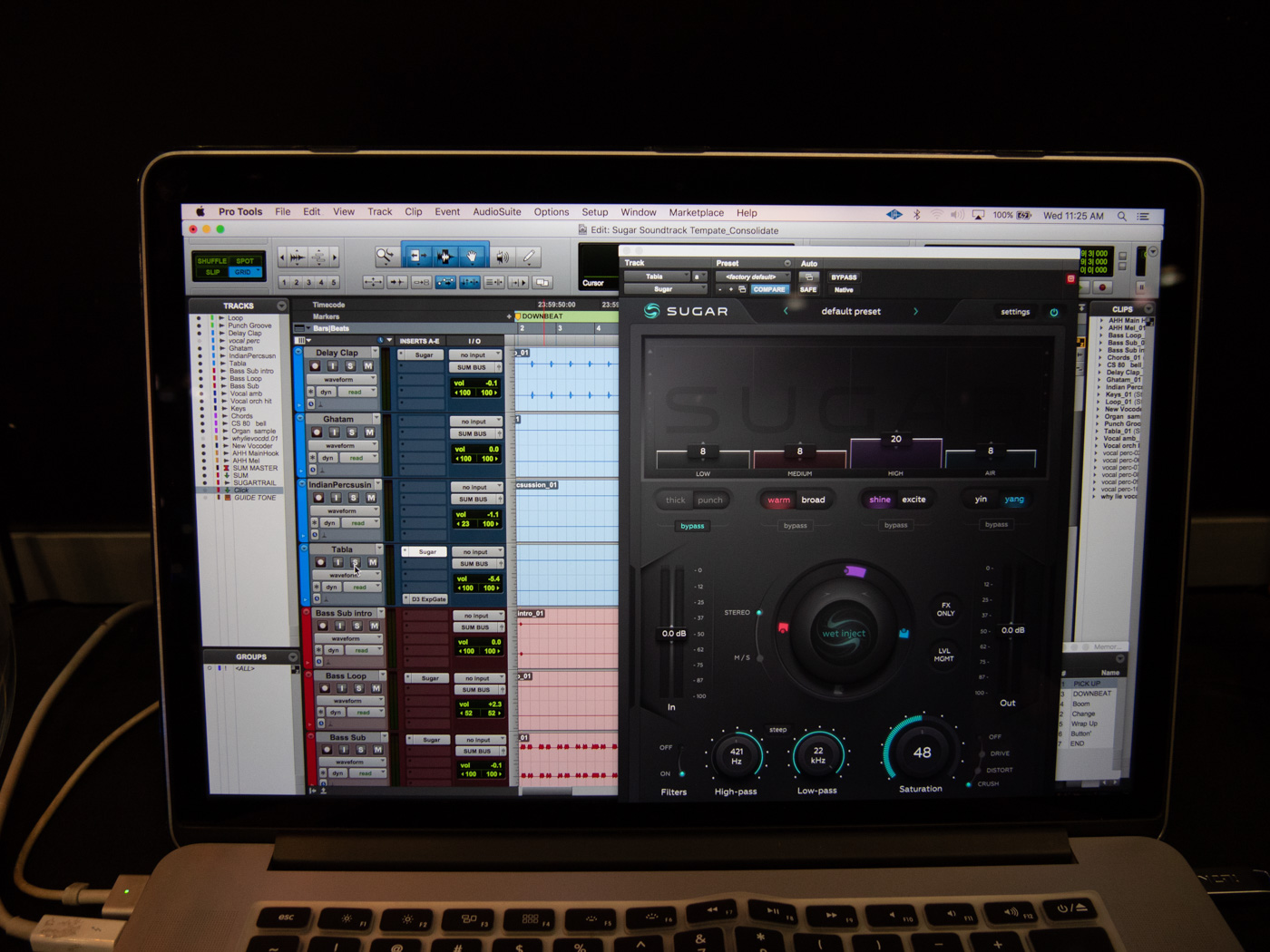Open the GROUPS list dropdown menu
Viewport: 1270px width, 952px height.
(x=292, y=656)
